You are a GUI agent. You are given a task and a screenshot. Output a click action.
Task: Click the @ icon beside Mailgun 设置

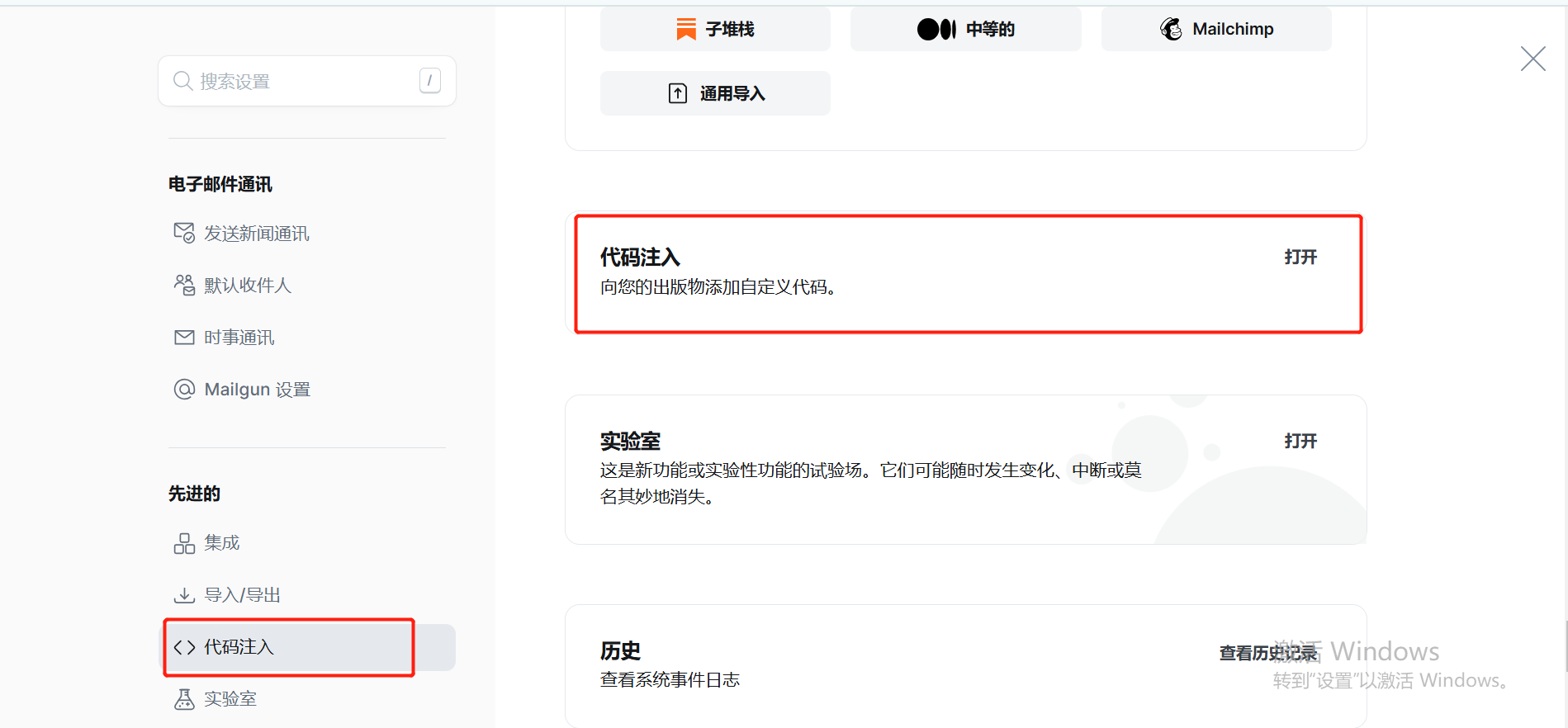(184, 389)
